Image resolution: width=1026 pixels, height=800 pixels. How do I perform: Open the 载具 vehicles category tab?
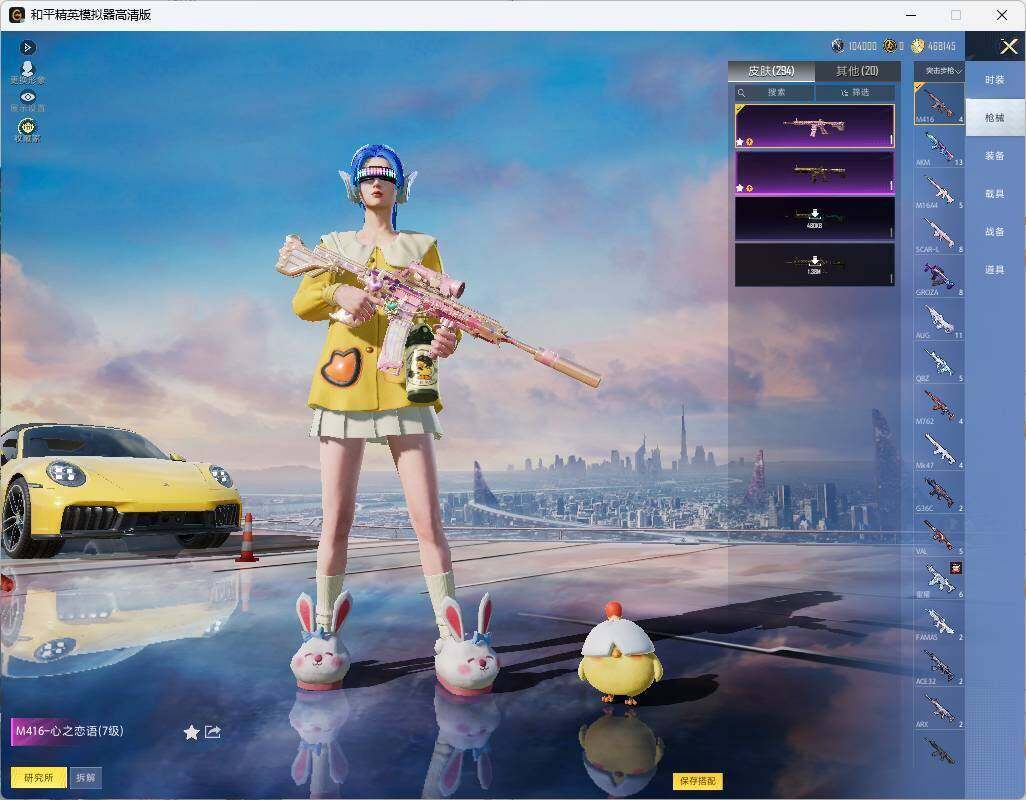pos(995,194)
